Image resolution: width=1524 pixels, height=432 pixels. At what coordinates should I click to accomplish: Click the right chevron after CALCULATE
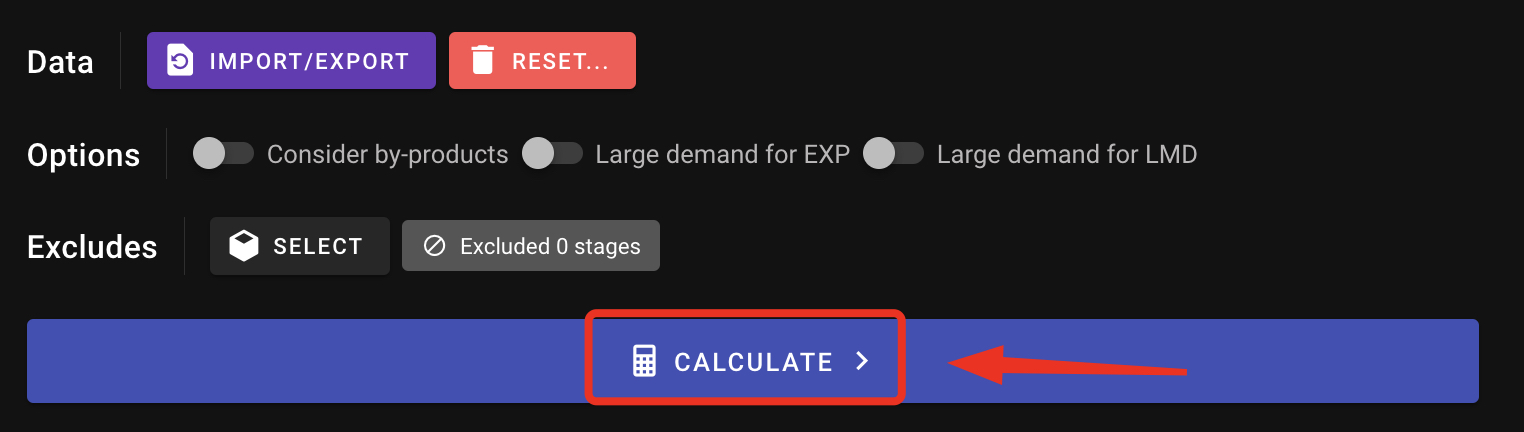point(862,361)
